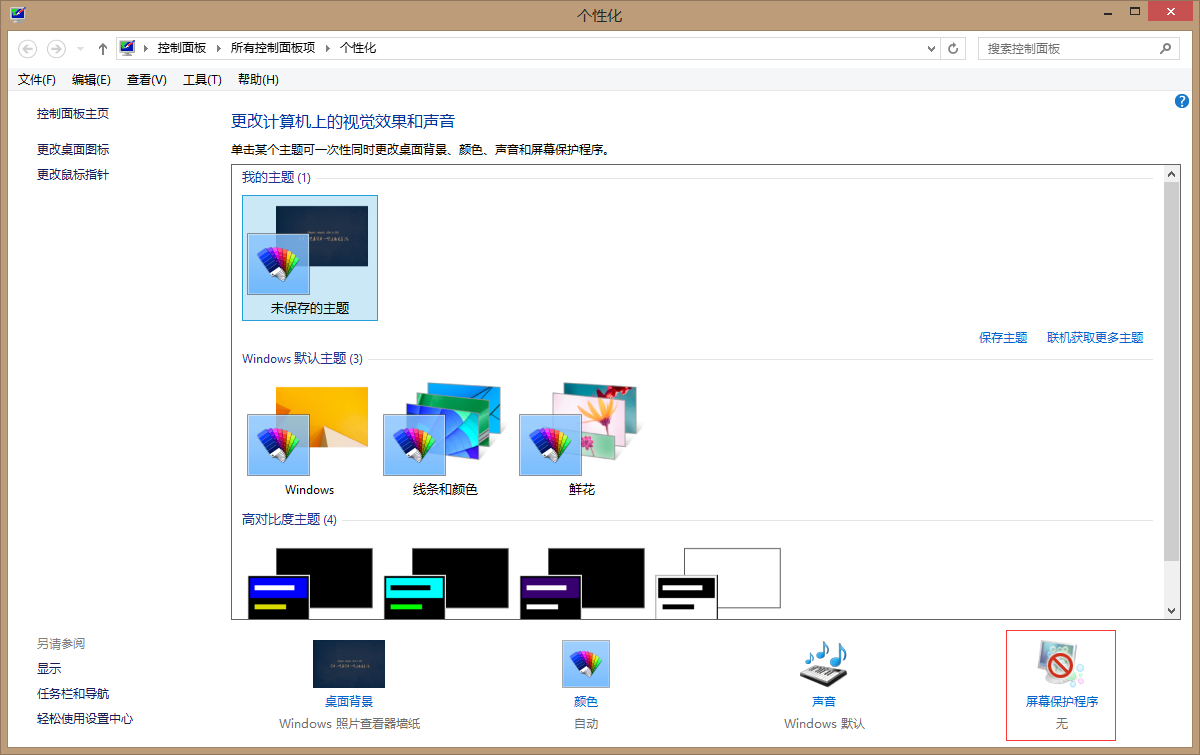Open the 屏幕保护程序 screen saver icon
This screenshot has width=1200, height=755.
(1061, 664)
